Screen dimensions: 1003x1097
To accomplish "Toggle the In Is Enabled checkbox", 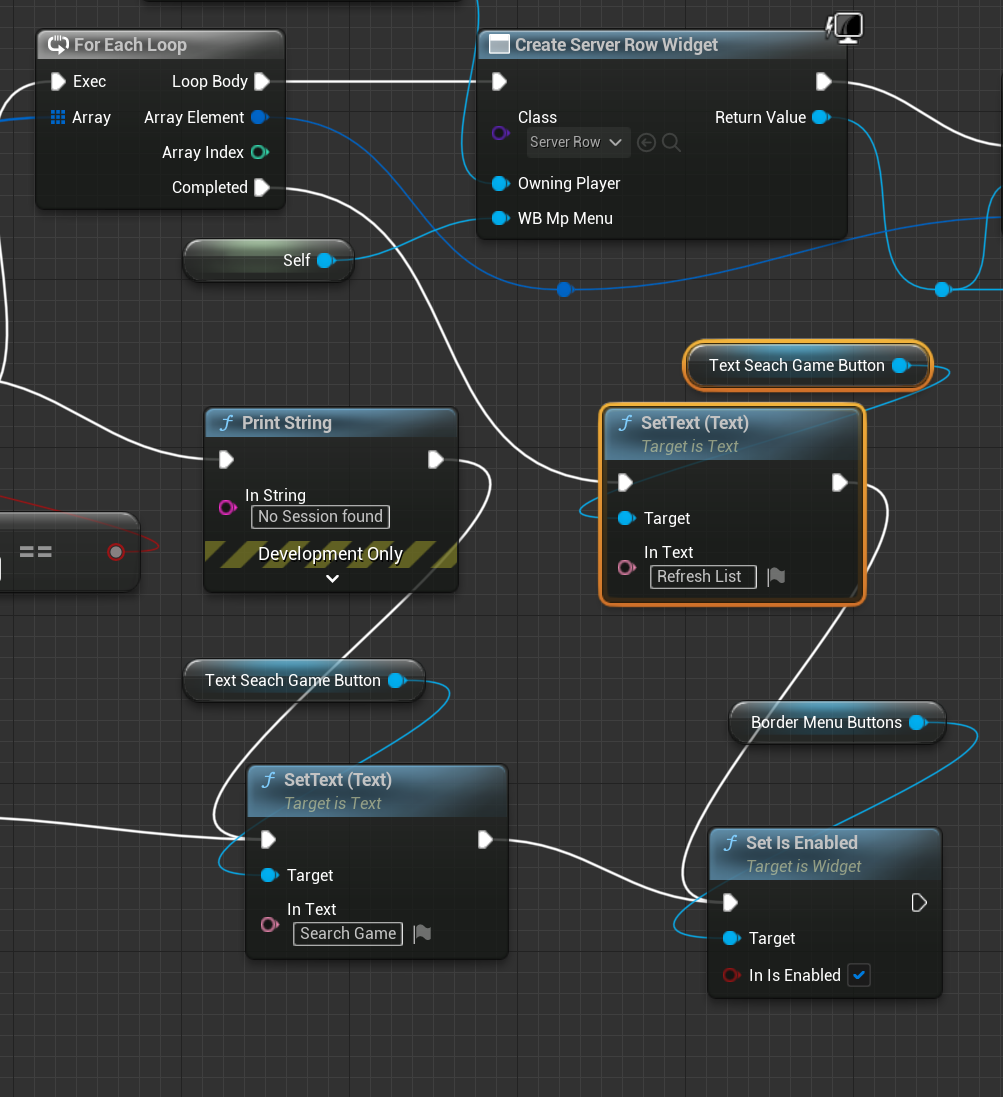I will click(x=859, y=975).
